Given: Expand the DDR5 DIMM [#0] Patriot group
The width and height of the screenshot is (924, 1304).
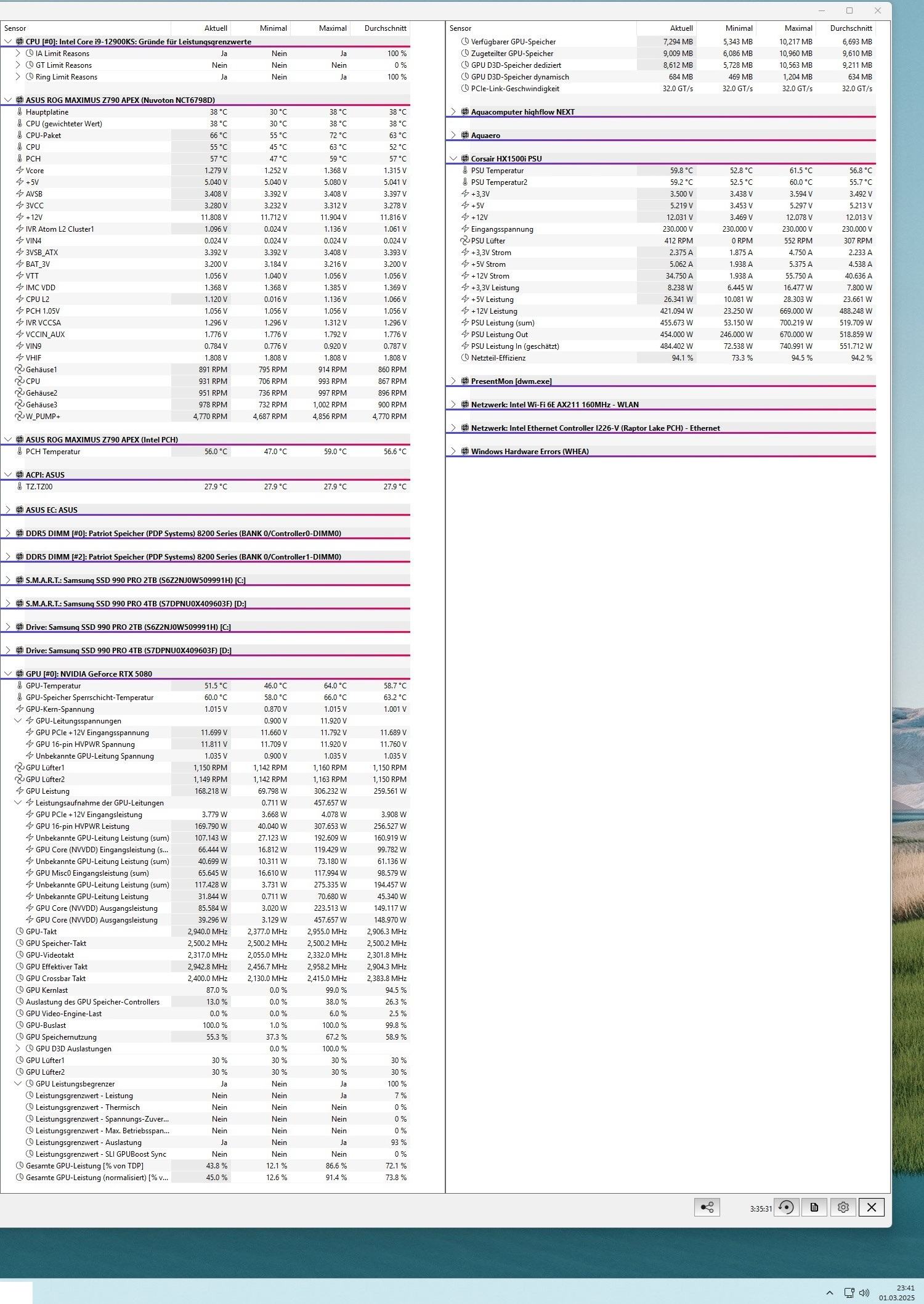Looking at the screenshot, I should pos(8,533).
